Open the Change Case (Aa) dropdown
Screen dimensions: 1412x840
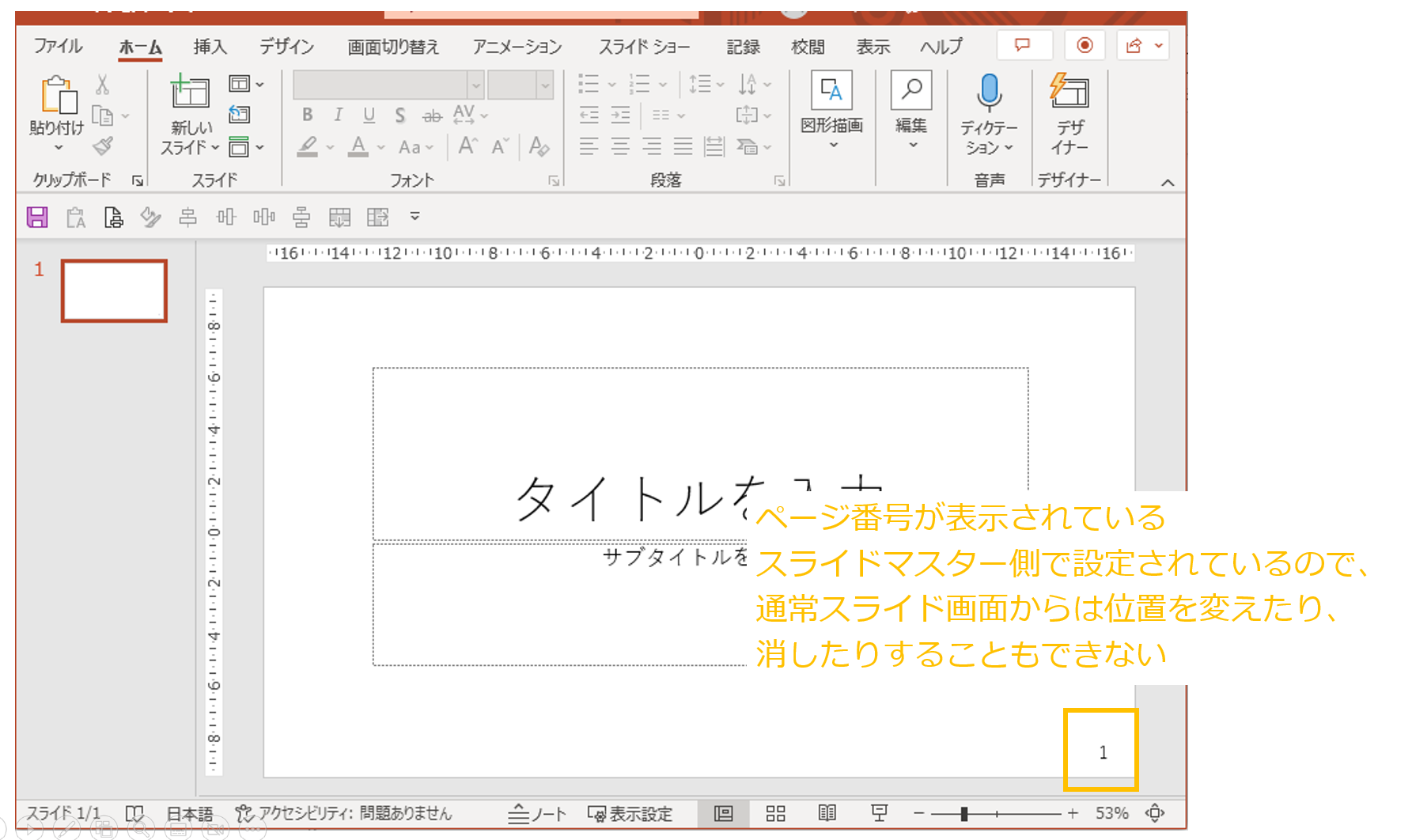[x=416, y=147]
